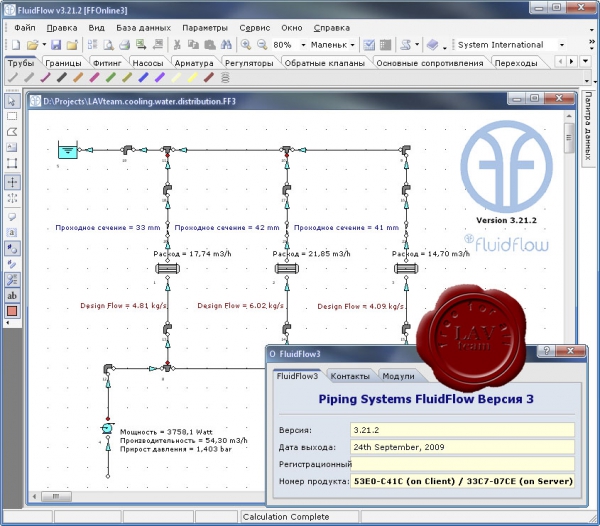The width and height of the screenshot is (600, 526).
Task: Select the polygon selection tool
Action: (12, 132)
